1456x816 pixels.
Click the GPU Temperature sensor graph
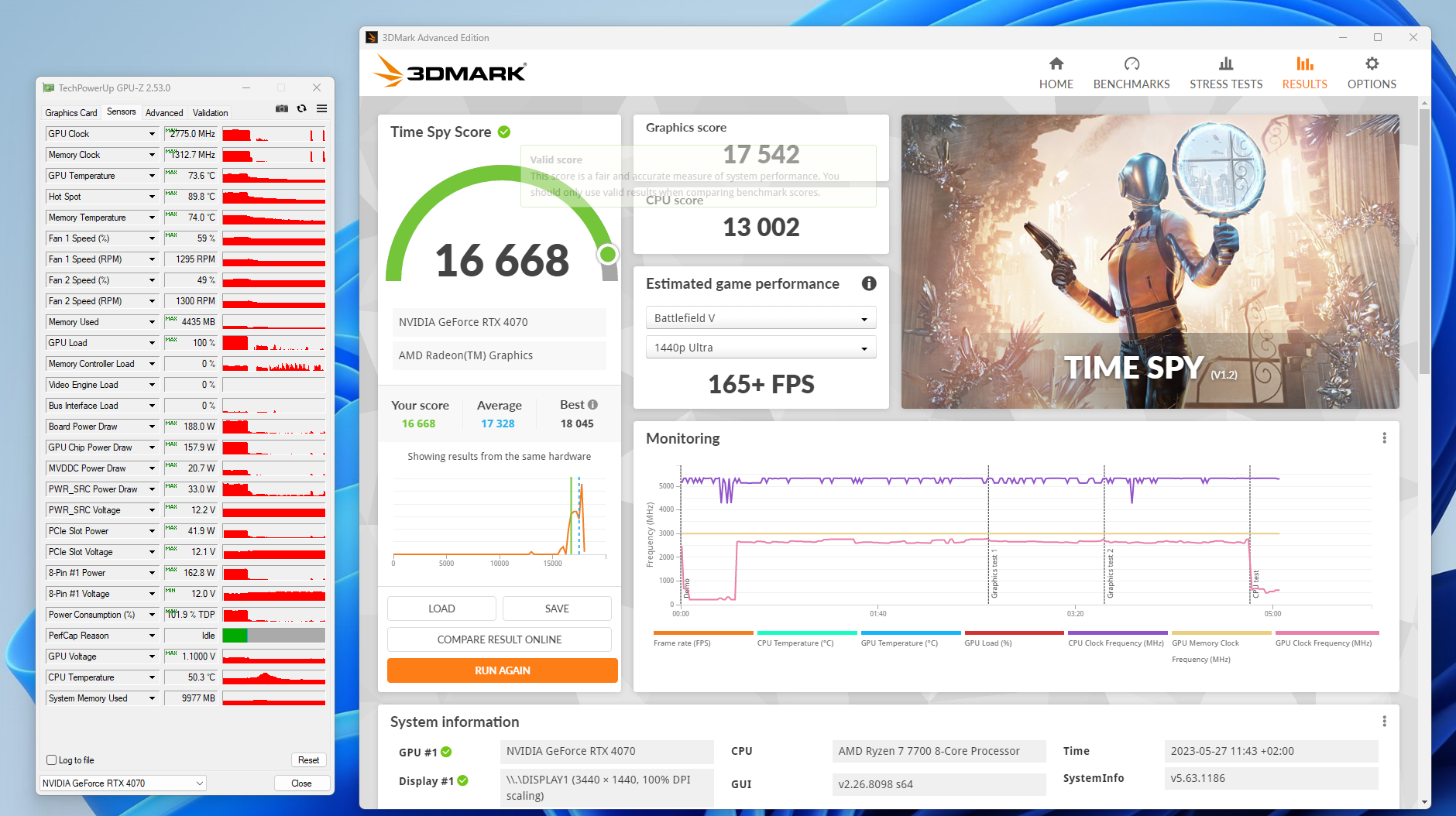coord(273,176)
